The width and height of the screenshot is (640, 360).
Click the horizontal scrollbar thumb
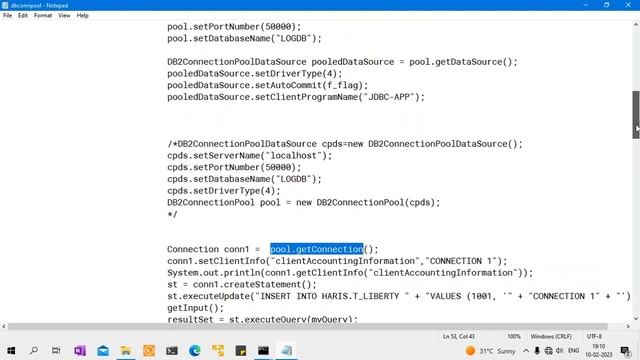(308, 327)
